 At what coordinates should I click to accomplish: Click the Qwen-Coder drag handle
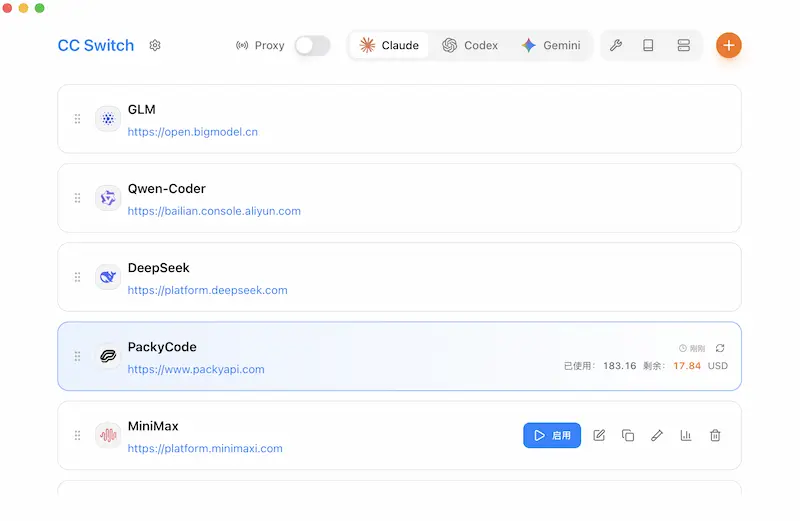(78, 198)
